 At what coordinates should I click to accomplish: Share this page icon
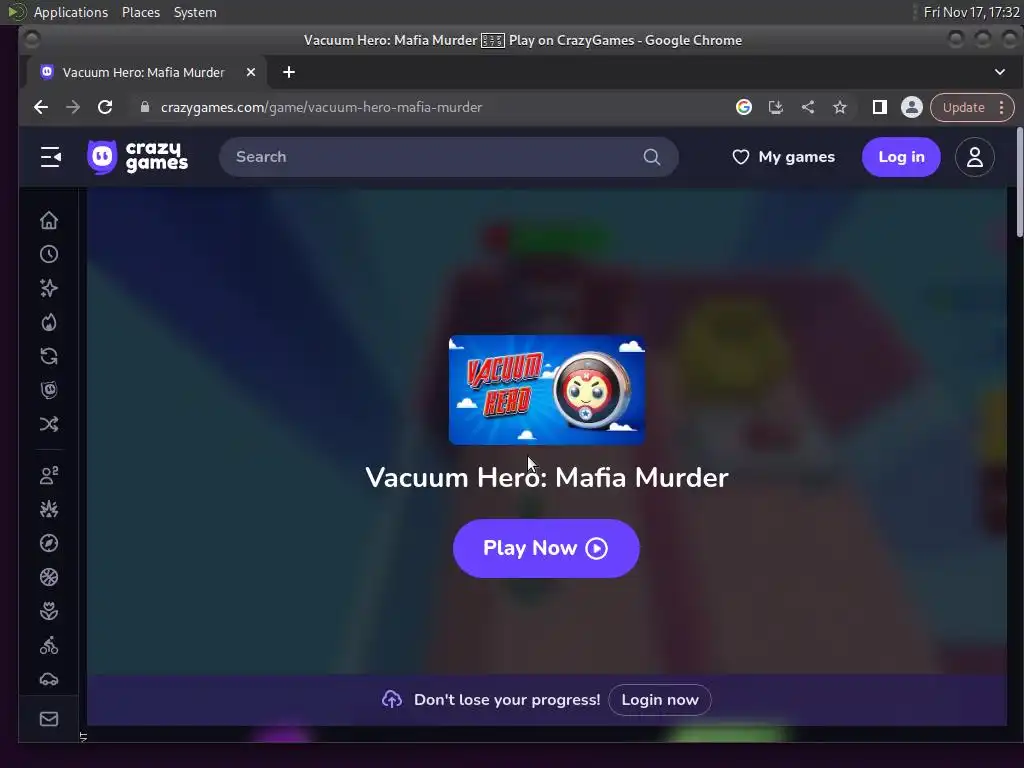pos(808,107)
